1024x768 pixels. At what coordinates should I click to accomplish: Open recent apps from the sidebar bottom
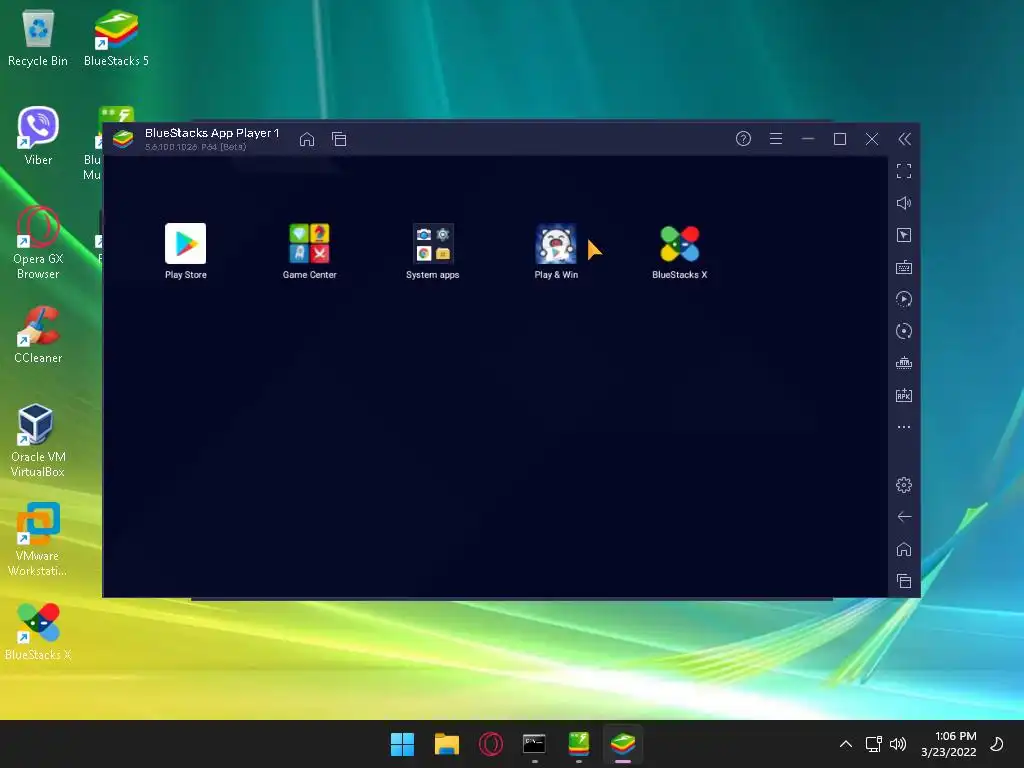pos(904,581)
